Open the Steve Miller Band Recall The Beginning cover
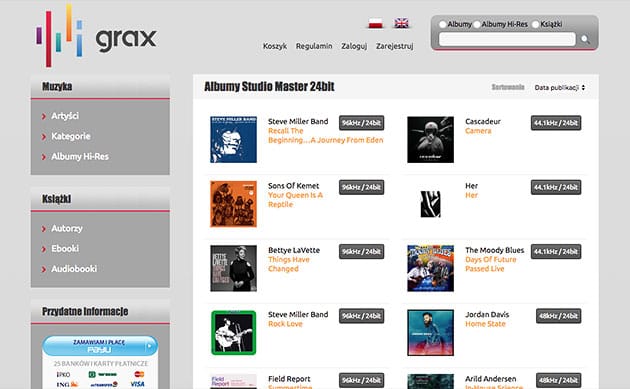The image size is (630, 389). [x=233, y=139]
